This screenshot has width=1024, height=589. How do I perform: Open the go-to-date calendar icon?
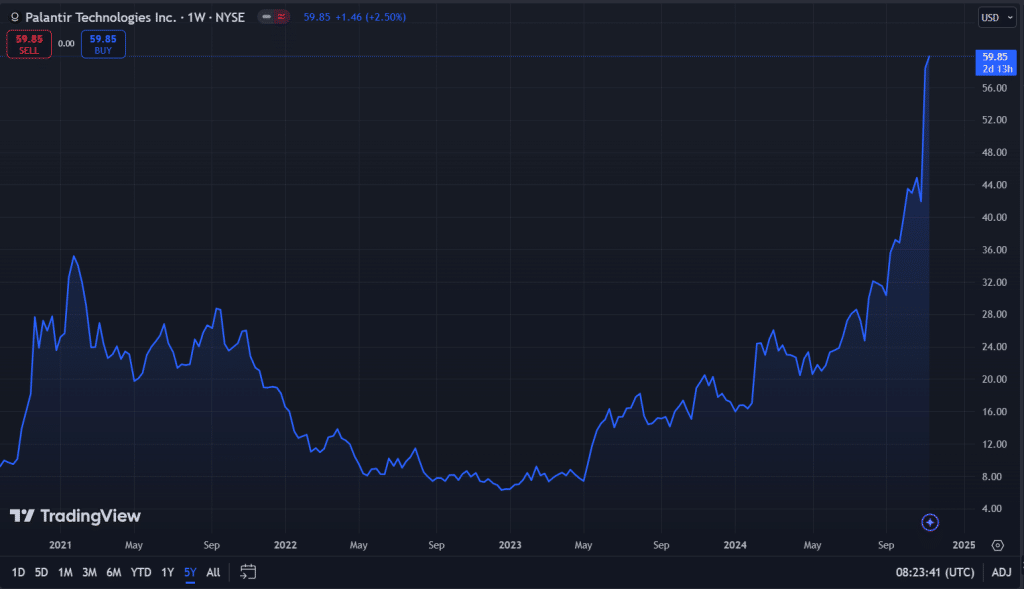[x=248, y=573]
